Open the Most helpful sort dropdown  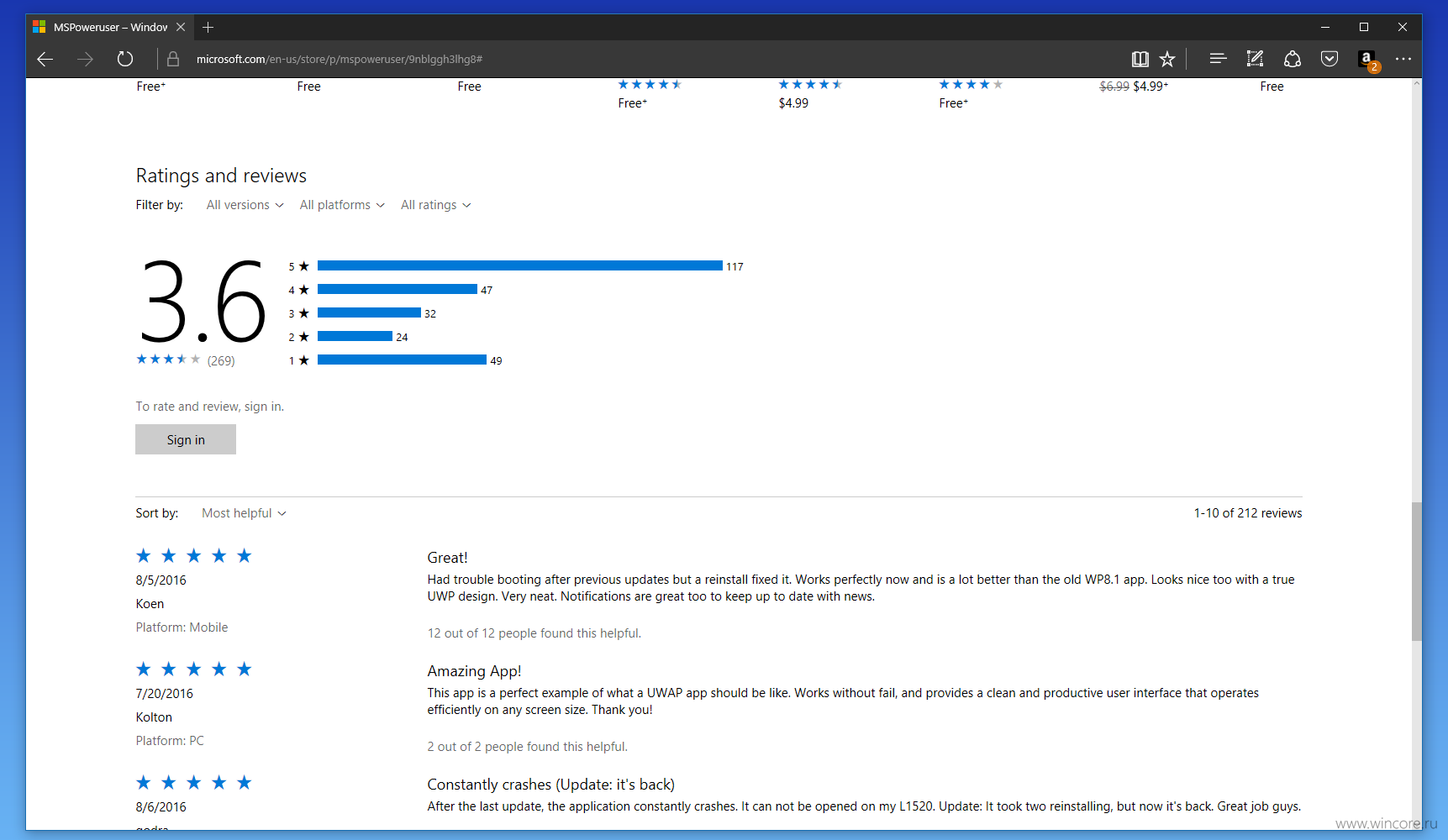[x=244, y=513]
